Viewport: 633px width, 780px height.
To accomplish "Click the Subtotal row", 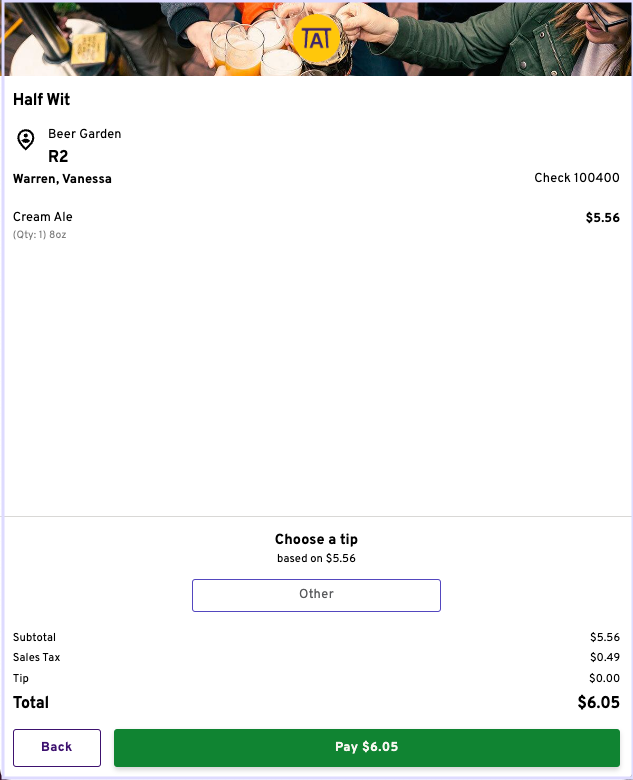I will coord(35,637).
